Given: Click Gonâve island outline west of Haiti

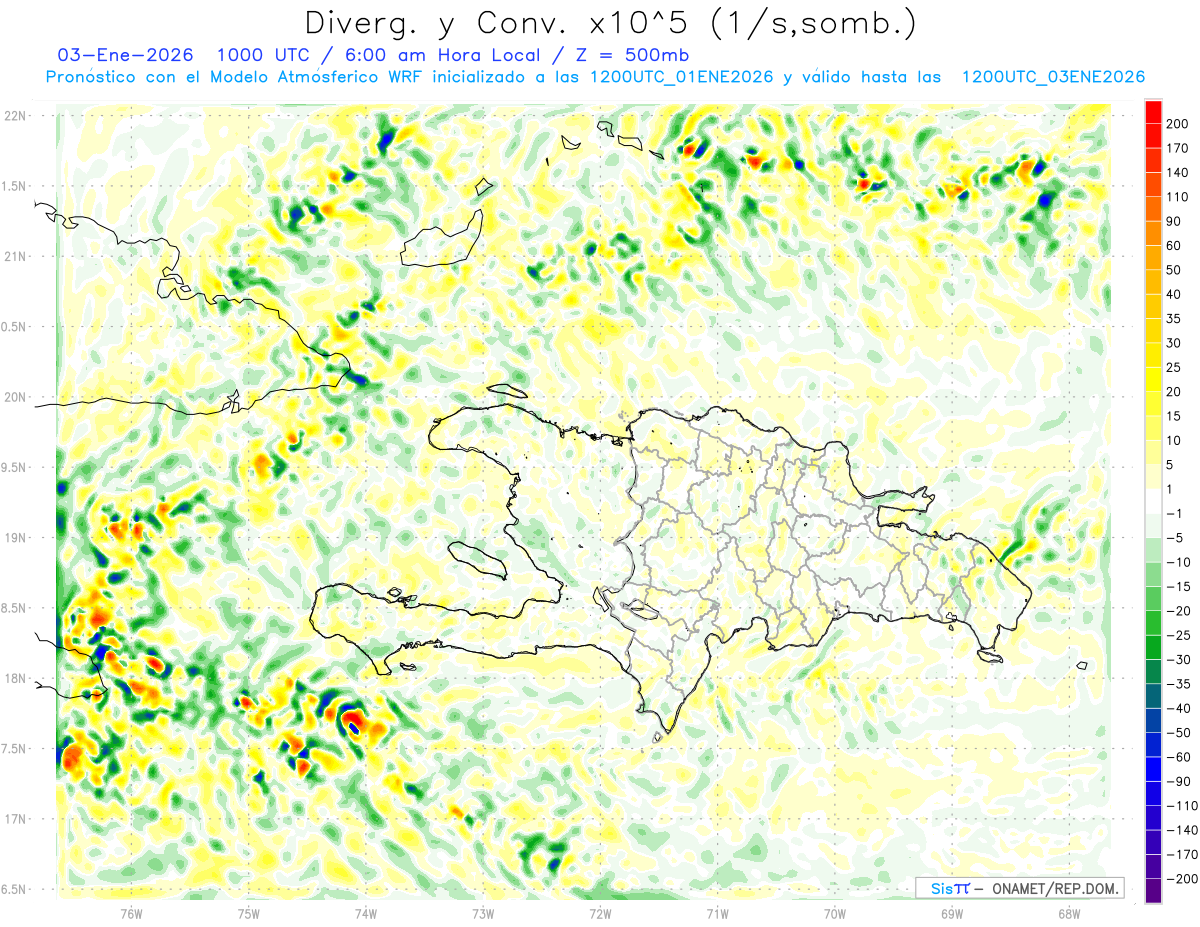Looking at the screenshot, I should 477,560.
